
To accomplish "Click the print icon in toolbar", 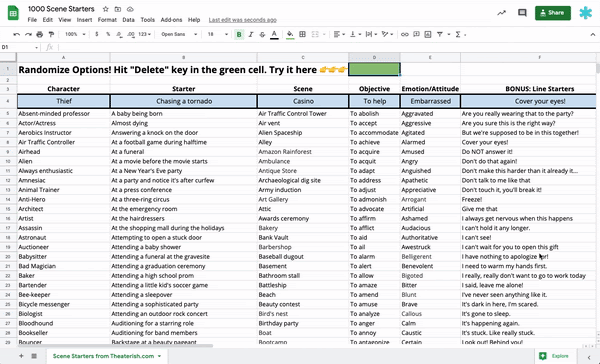I will coord(39,34).
